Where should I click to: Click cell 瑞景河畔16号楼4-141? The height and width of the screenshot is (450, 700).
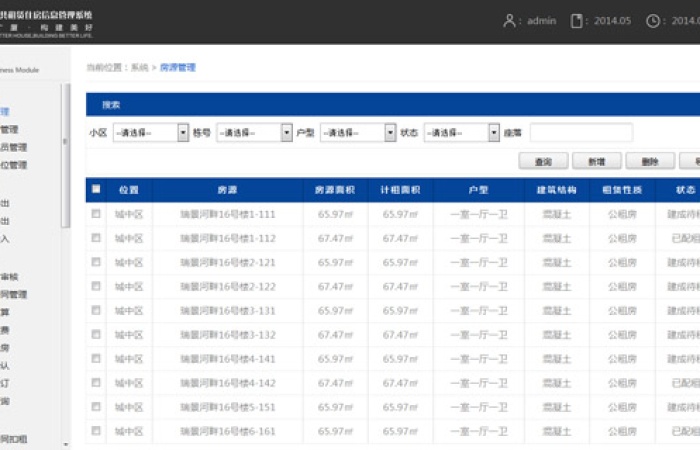pos(228,359)
